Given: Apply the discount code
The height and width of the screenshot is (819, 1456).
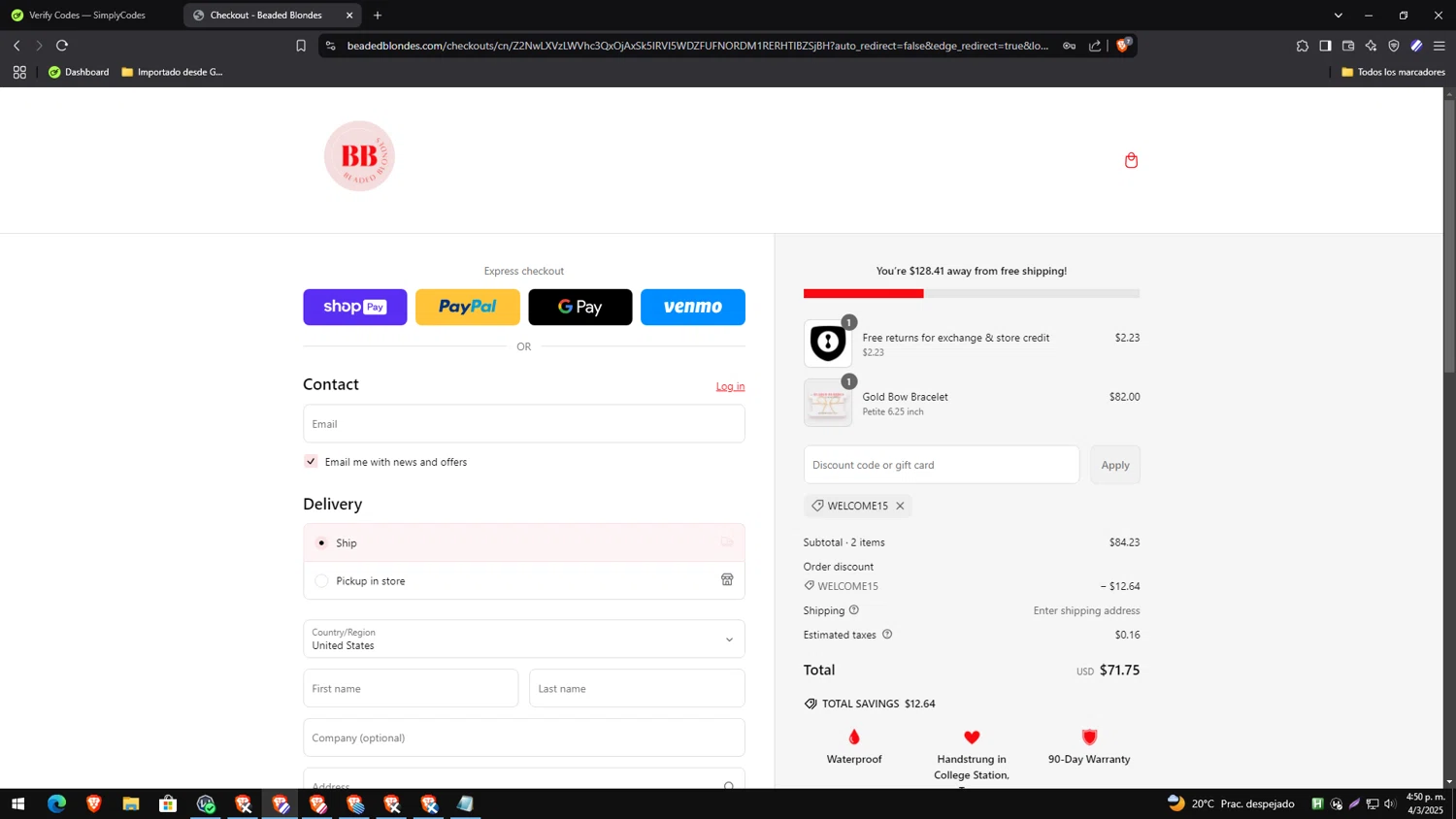Looking at the screenshot, I should coord(1115,465).
